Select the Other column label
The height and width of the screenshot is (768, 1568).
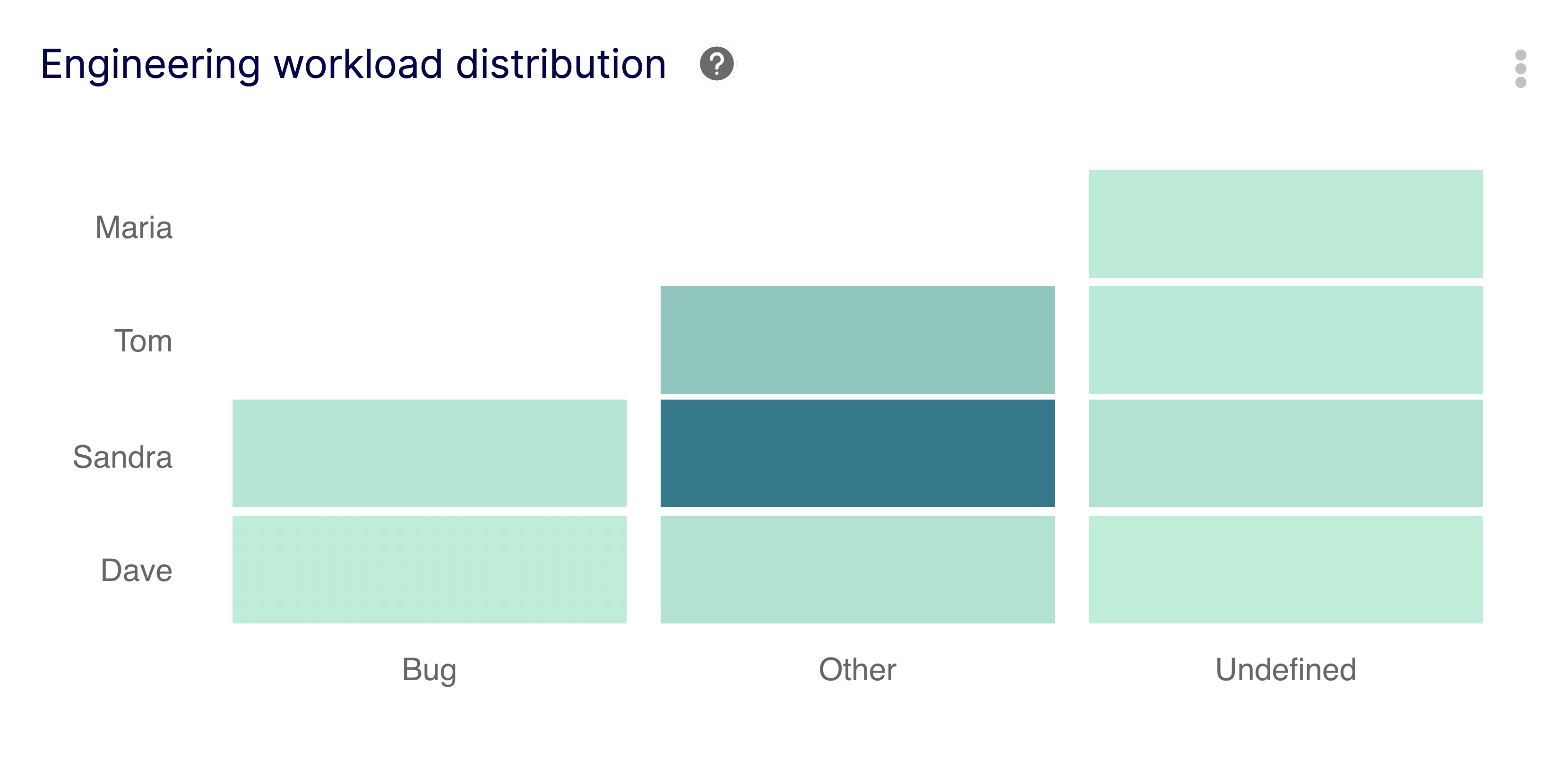point(858,669)
